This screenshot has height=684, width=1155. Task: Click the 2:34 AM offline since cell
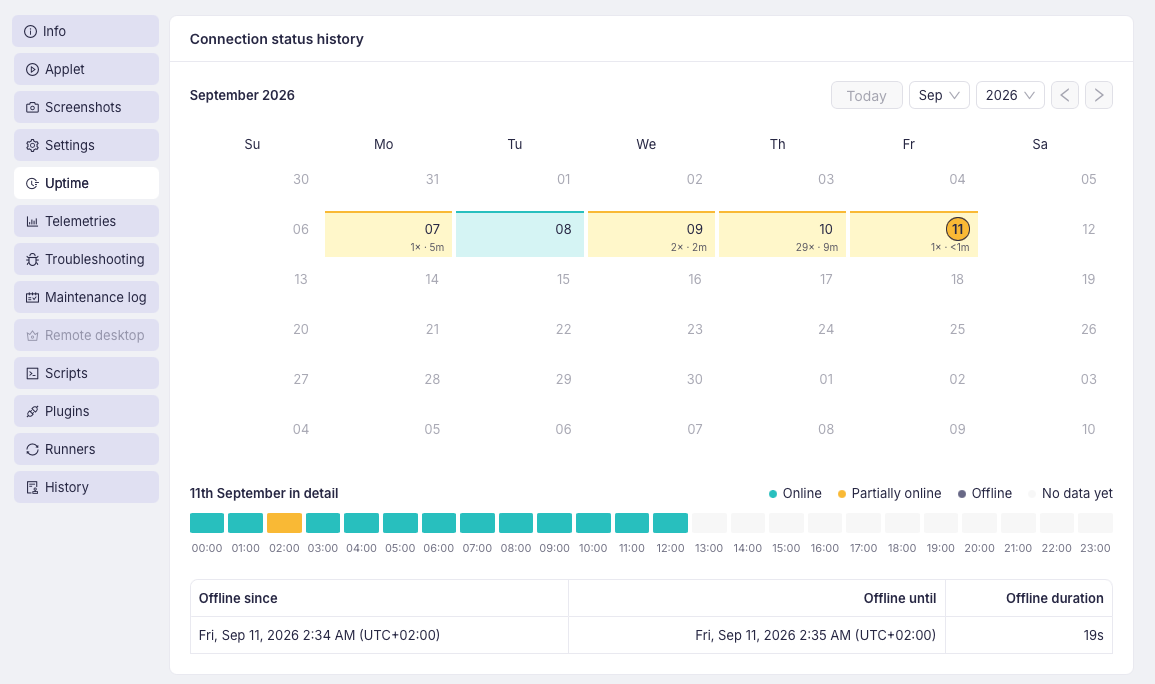click(x=379, y=635)
